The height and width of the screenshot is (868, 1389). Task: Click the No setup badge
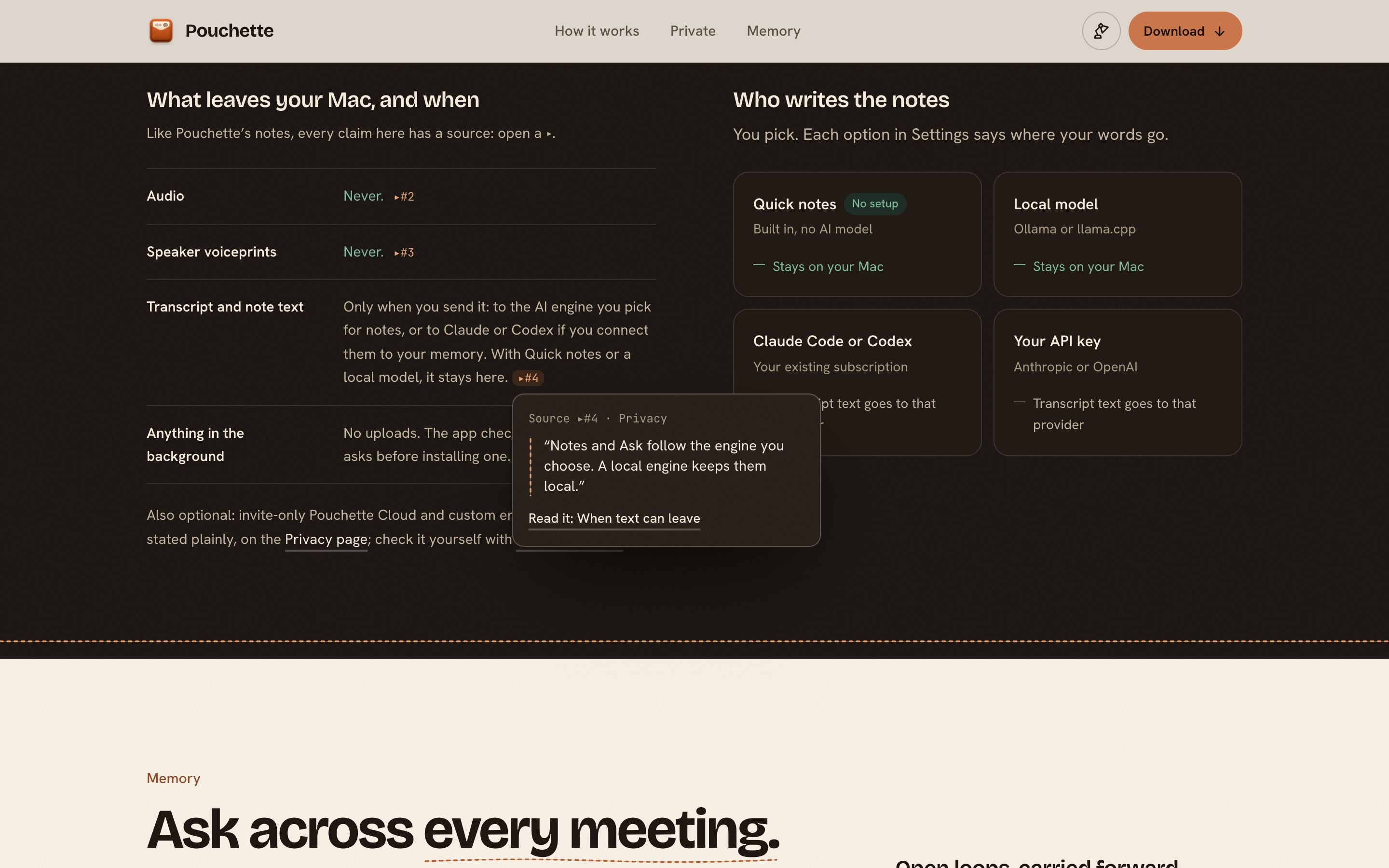[875, 204]
